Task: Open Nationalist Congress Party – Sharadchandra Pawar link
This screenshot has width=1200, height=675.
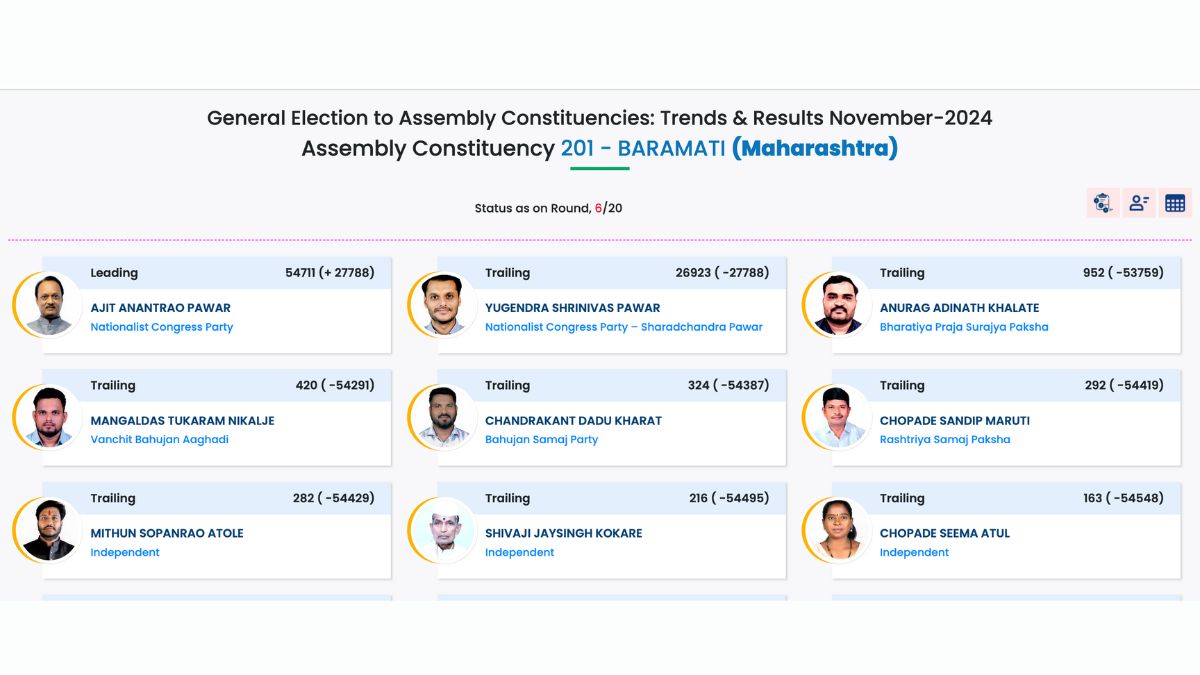Action: click(x=623, y=327)
